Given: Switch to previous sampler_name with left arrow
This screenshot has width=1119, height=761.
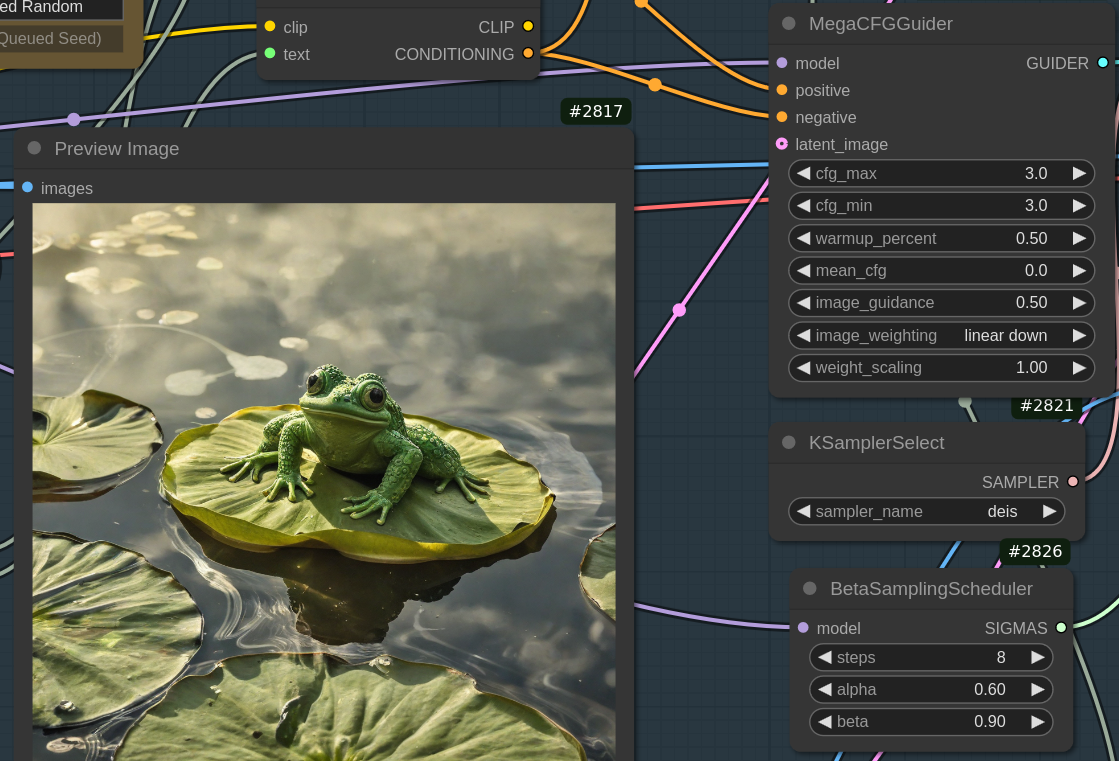Looking at the screenshot, I should coord(804,511).
